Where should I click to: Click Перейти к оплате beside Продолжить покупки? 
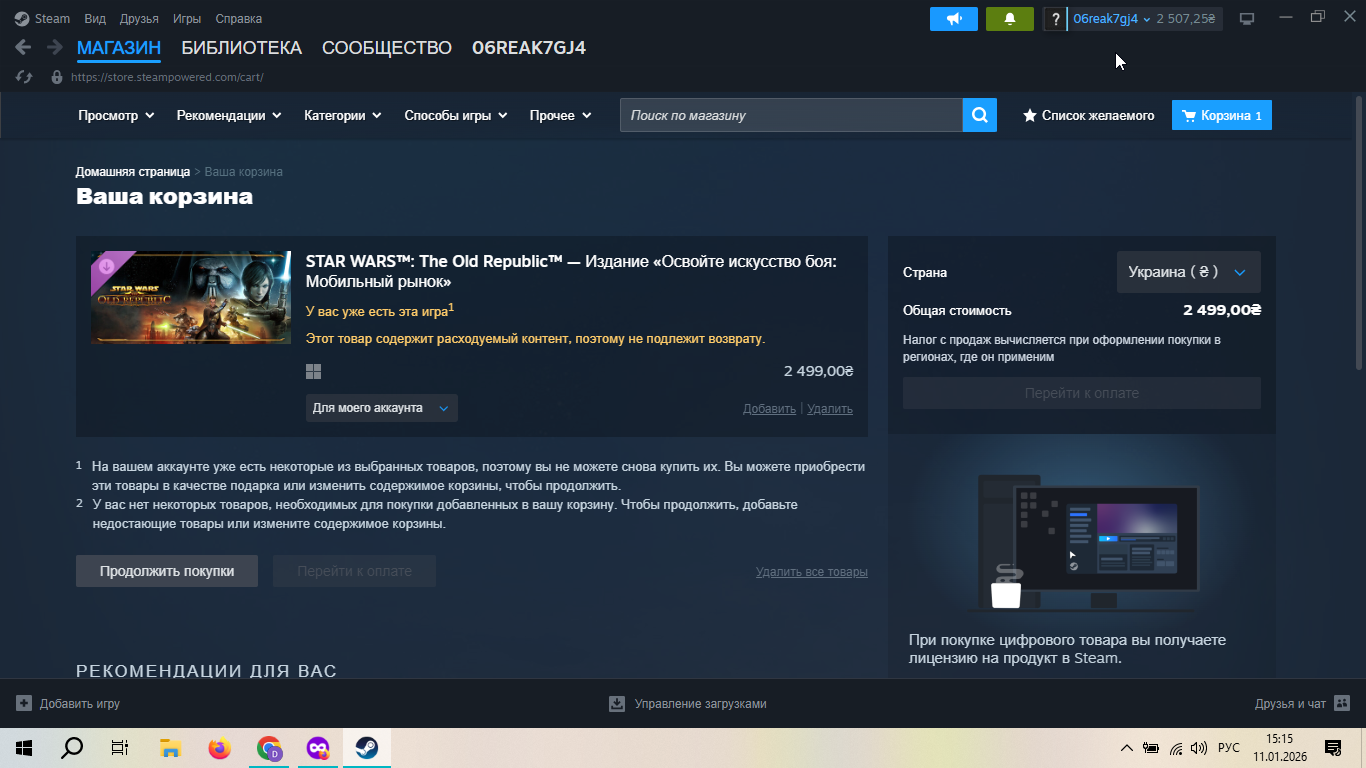pyautogui.click(x=354, y=571)
